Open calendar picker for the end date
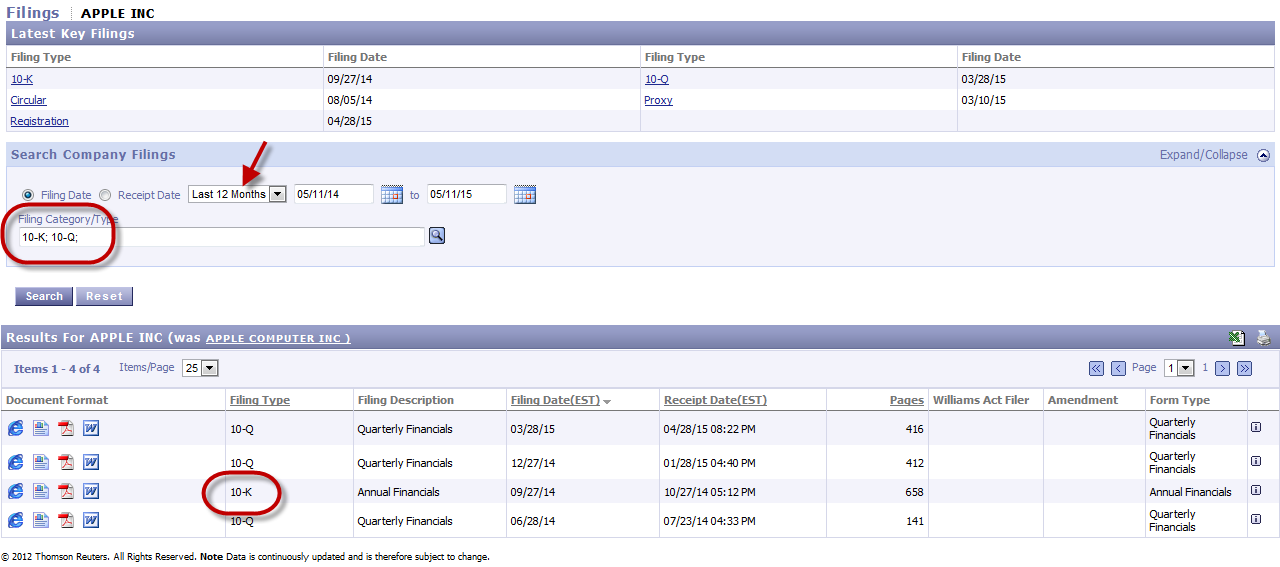This screenshot has height=567, width=1280. click(x=525, y=195)
